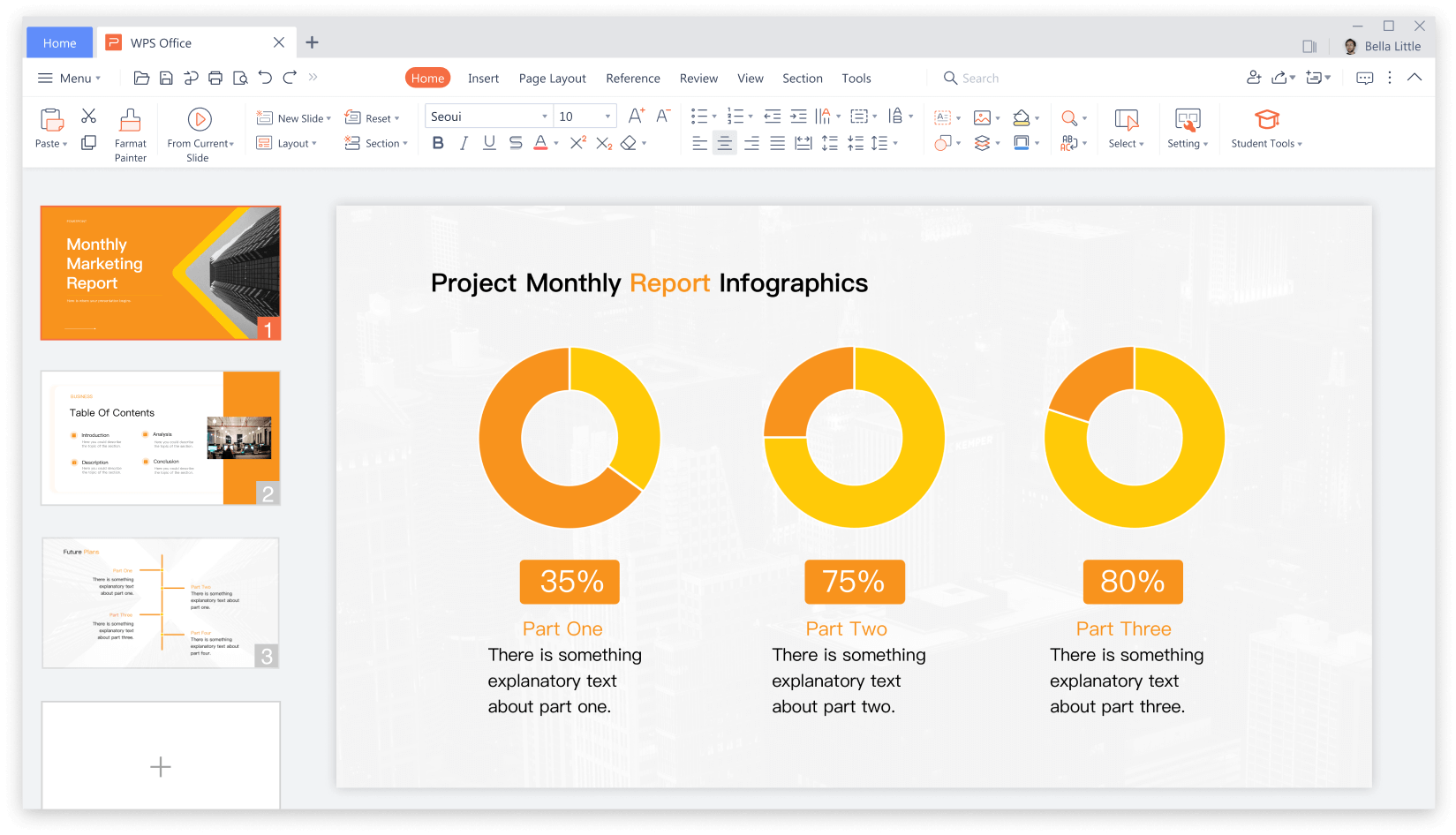Open the Find and Replace magnifier icon
The height and width of the screenshot is (835, 1456).
tap(1069, 117)
